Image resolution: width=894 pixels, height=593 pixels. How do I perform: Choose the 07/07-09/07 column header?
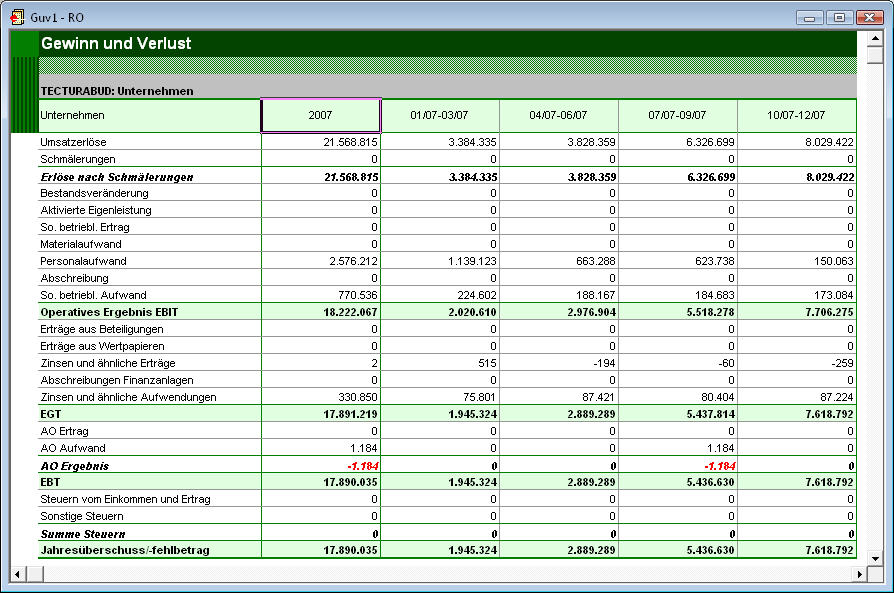pos(677,116)
